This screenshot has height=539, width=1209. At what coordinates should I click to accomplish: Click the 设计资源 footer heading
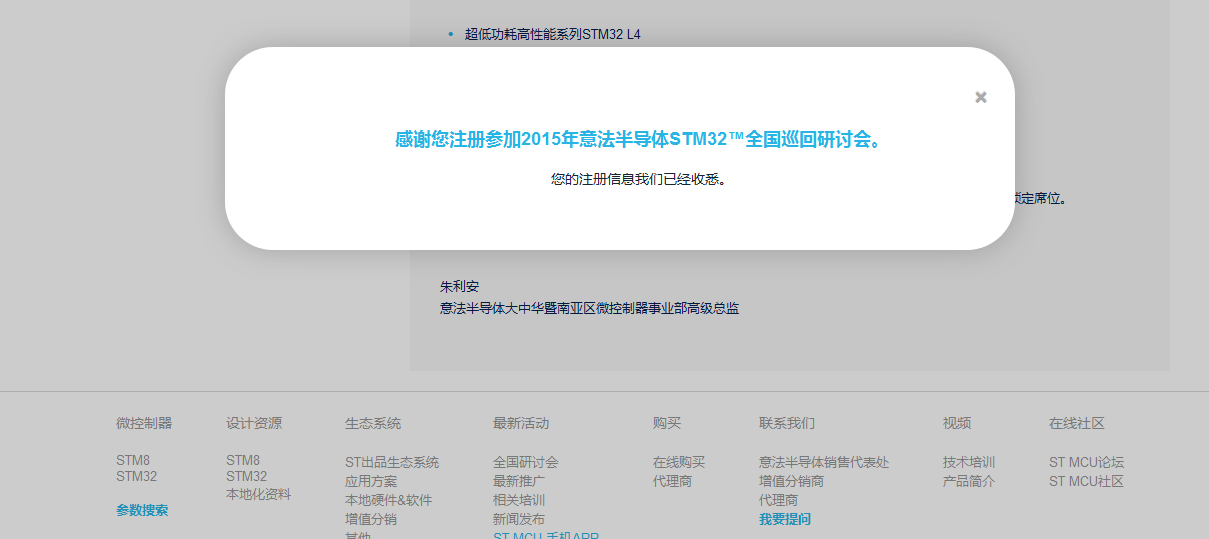tap(254, 424)
